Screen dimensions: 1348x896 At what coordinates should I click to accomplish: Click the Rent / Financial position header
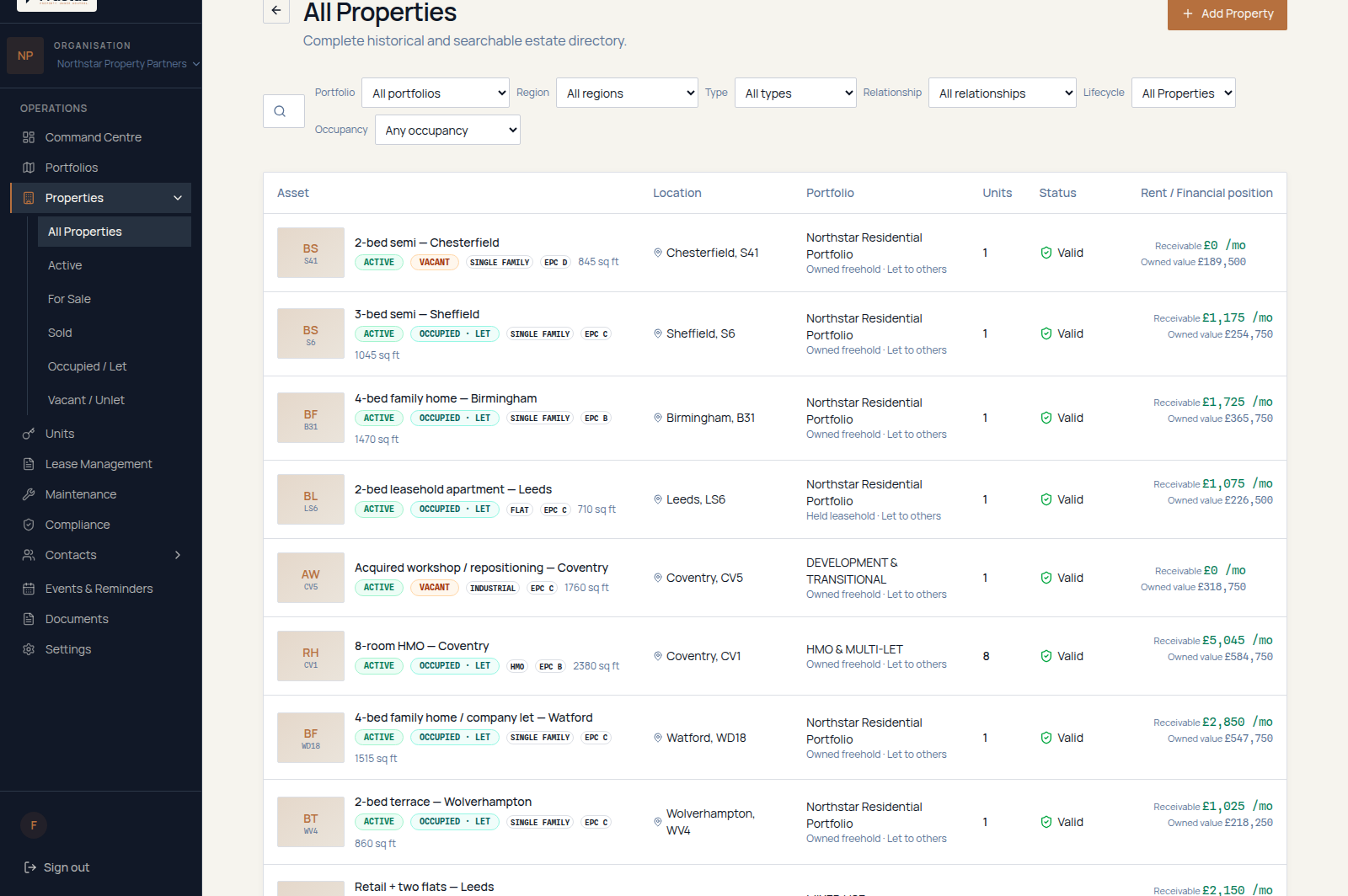[x=1206, y=193]
